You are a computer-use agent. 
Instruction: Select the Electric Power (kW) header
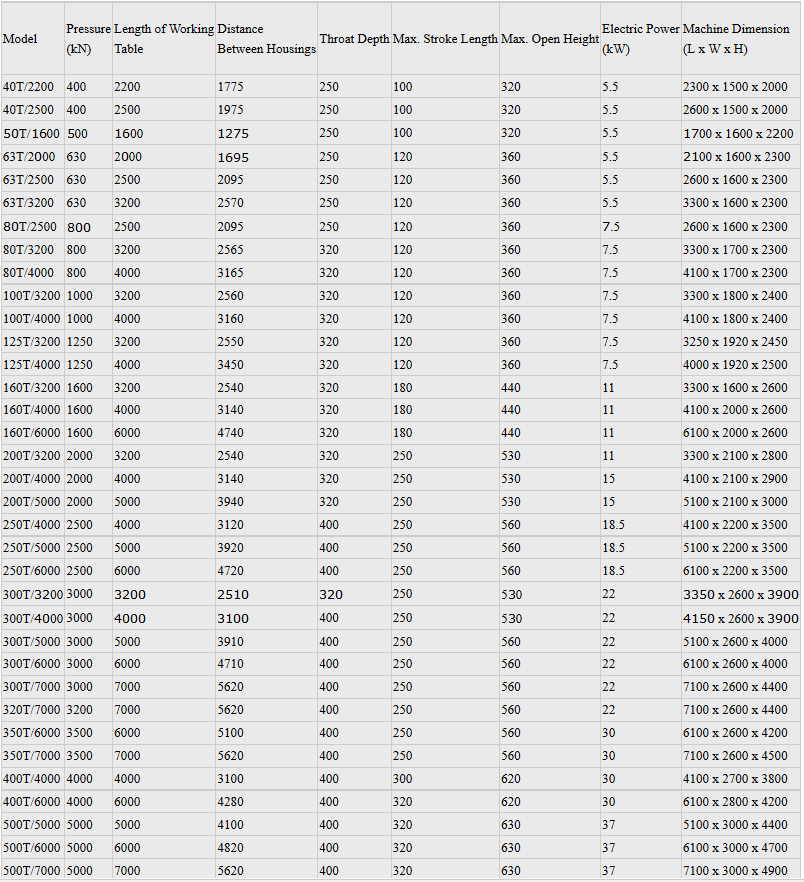641,39
